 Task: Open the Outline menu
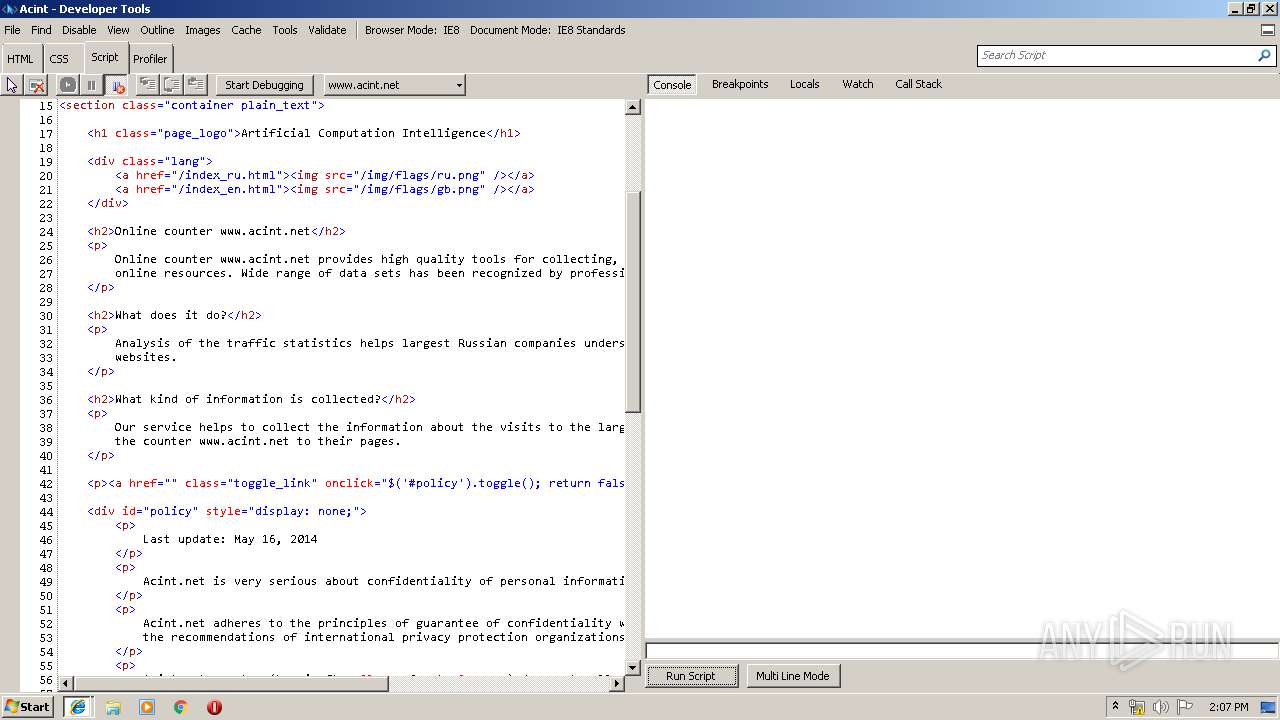(157, 30)
